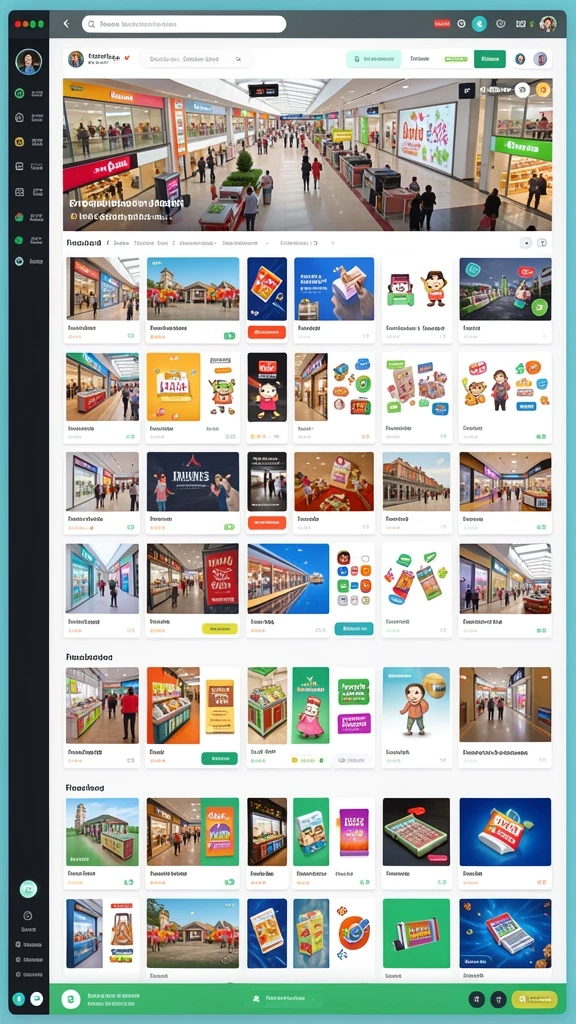Click the mint green circle icon in the lower sidebar
Viewport: 576px width, 1024px height.
point(28,889)
